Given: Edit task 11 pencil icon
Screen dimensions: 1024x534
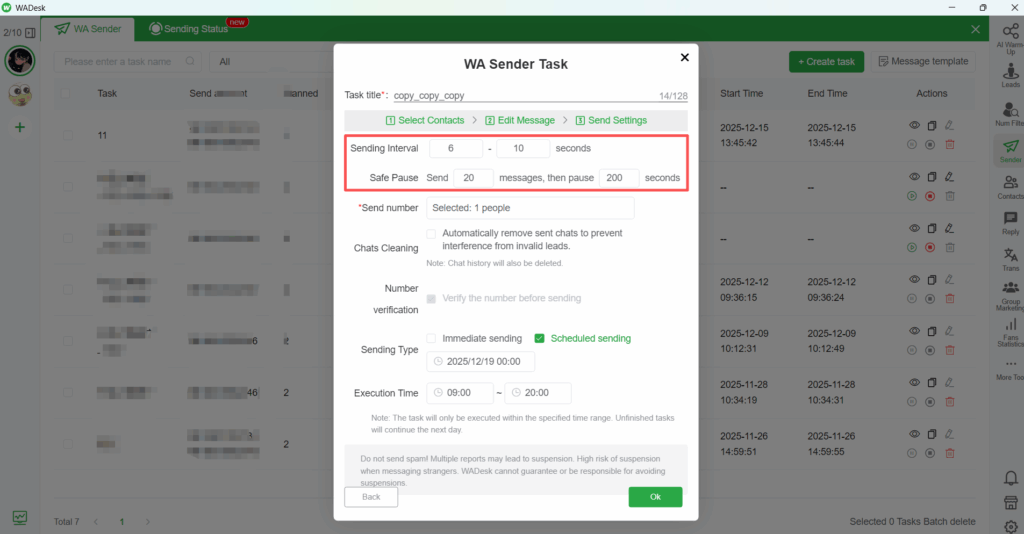Looking at the screenshot, I should point(950,125).
